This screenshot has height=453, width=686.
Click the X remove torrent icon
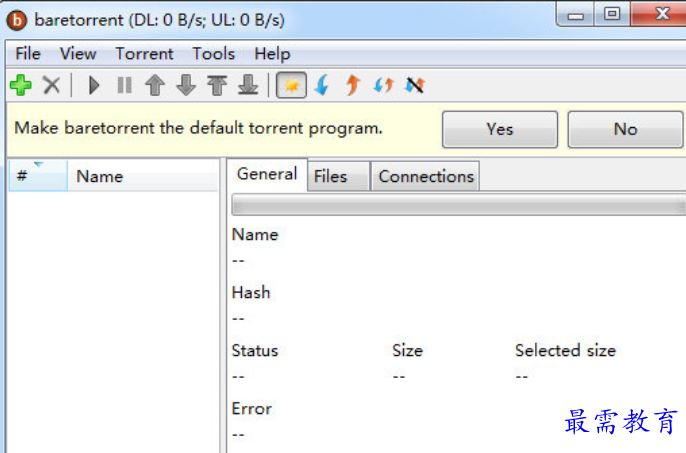click(52, 85)
